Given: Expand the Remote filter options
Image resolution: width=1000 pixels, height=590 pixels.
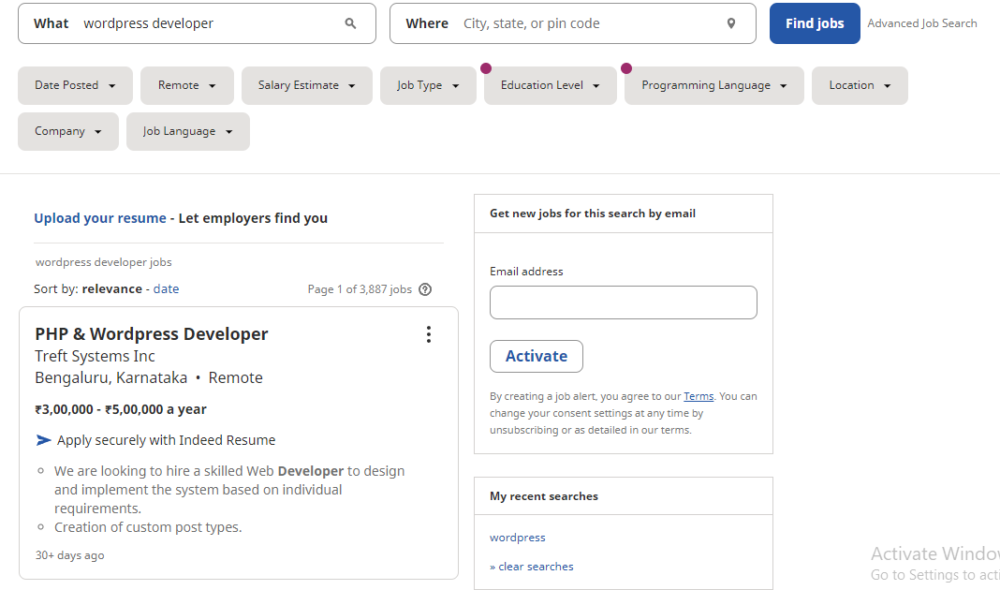Looking at the screenshot, I should pyautogui.click(x=186, y=85).
